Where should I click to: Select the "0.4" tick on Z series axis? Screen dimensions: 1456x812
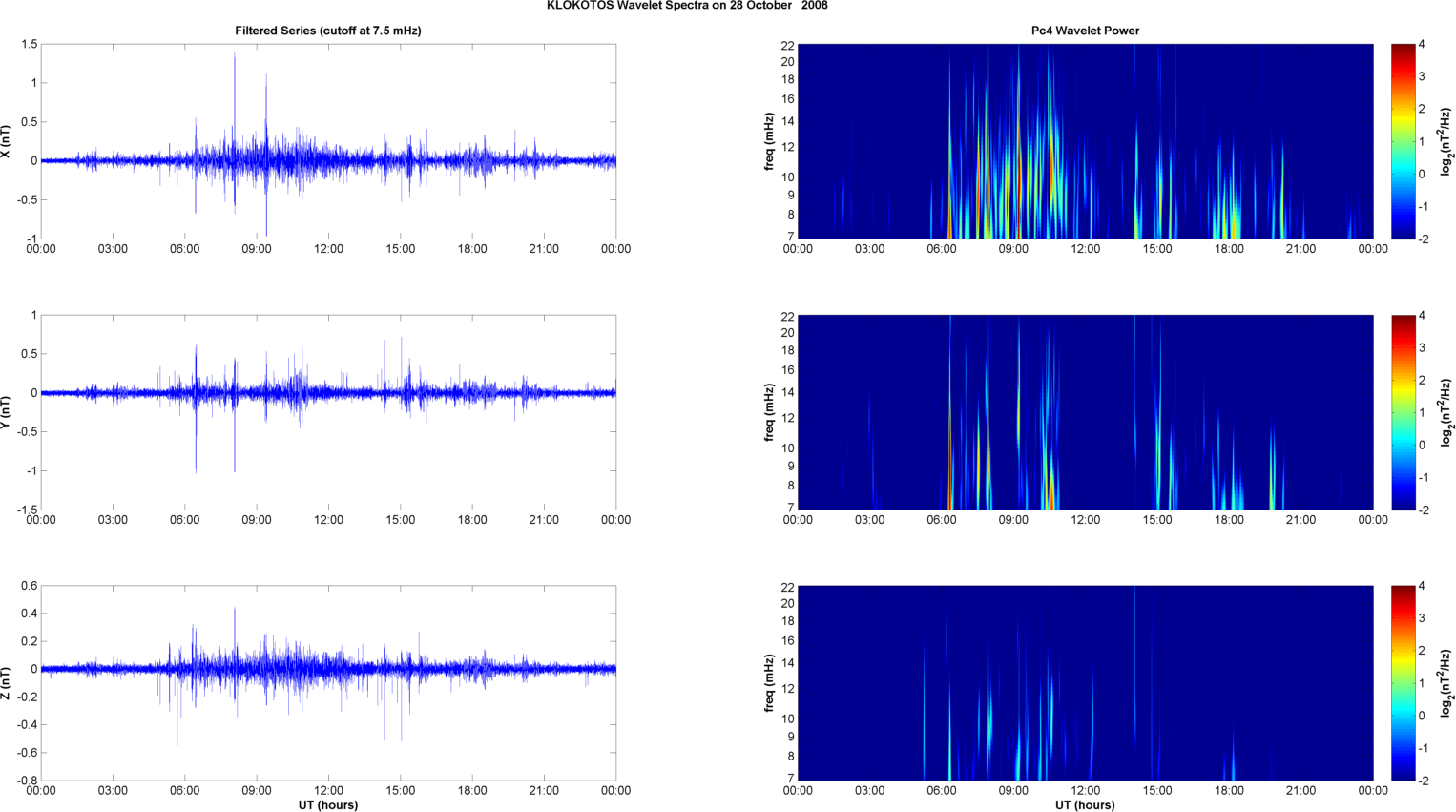tap(29, 614)
